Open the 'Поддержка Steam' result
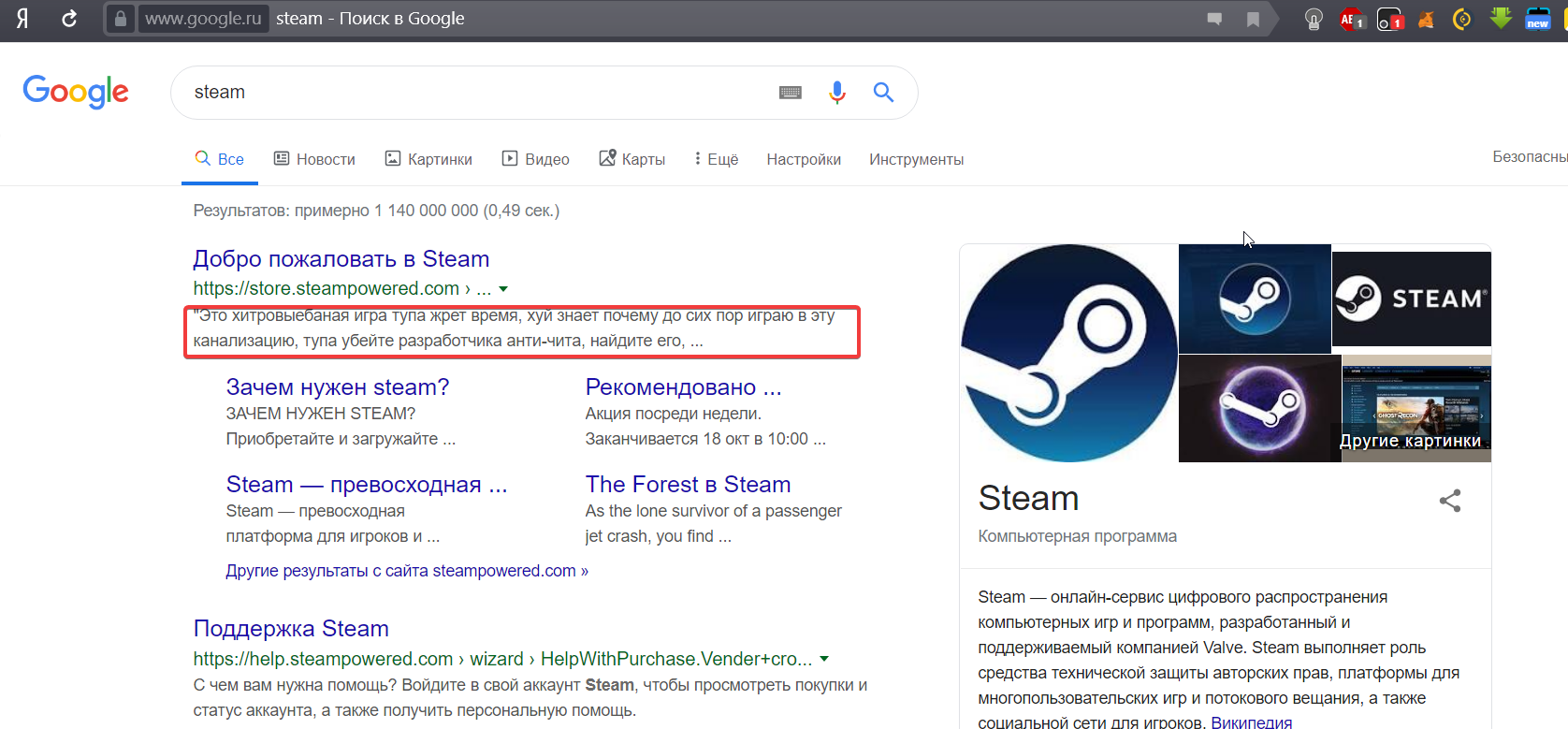The width and height of the screenshot is (1568, 729). point(291,629)
